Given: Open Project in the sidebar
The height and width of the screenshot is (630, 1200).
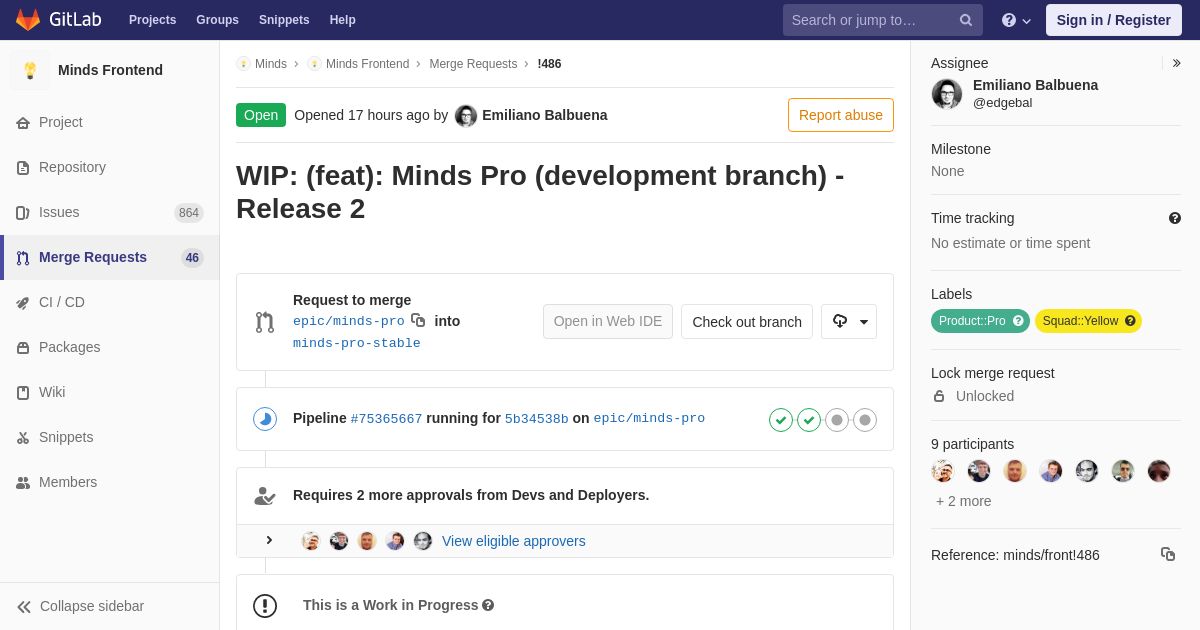Looking at the screenshot, I should pos(110,122).
